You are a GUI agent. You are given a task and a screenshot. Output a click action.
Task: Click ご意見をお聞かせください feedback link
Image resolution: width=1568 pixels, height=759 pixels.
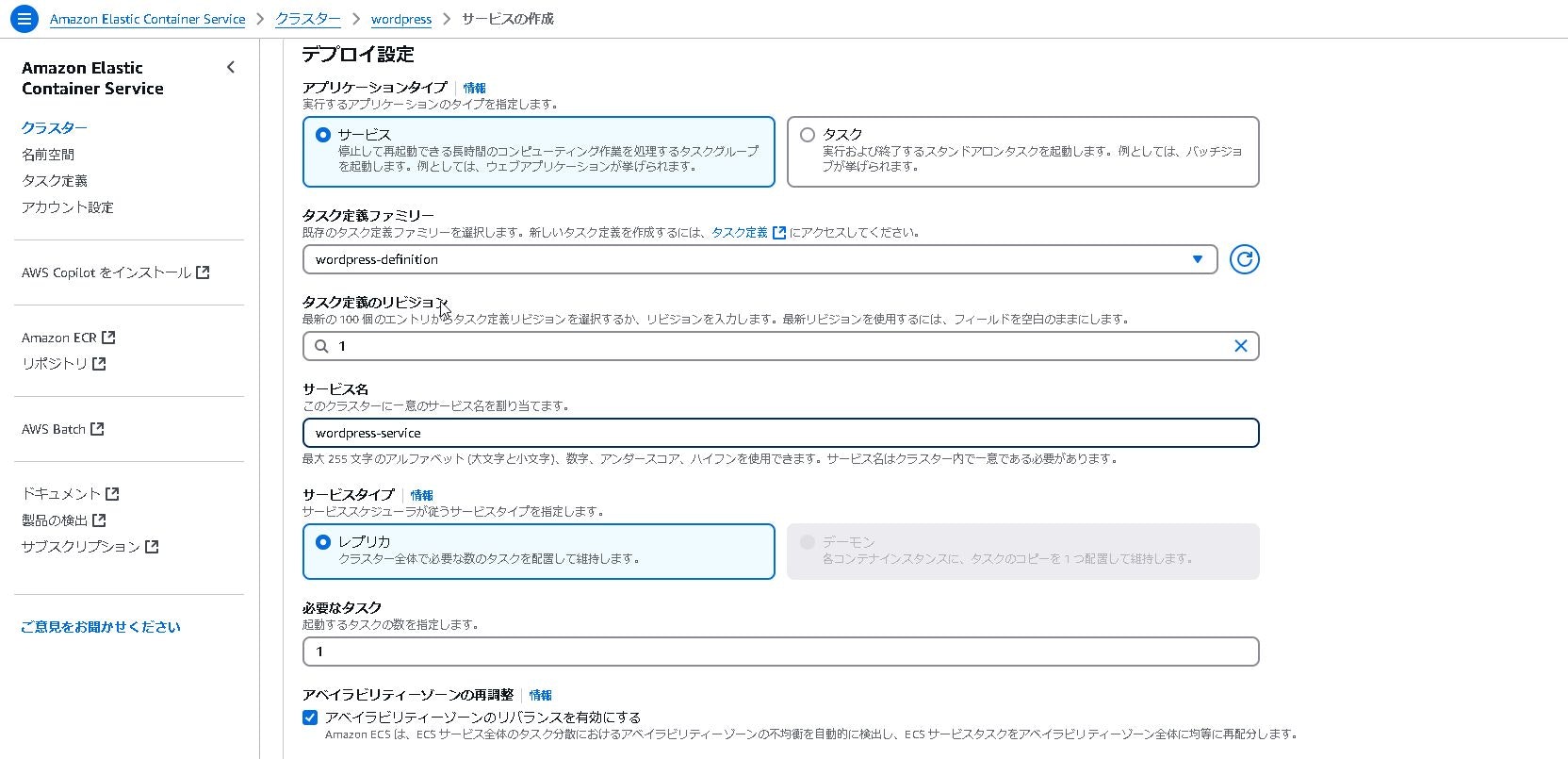(101, 627)
